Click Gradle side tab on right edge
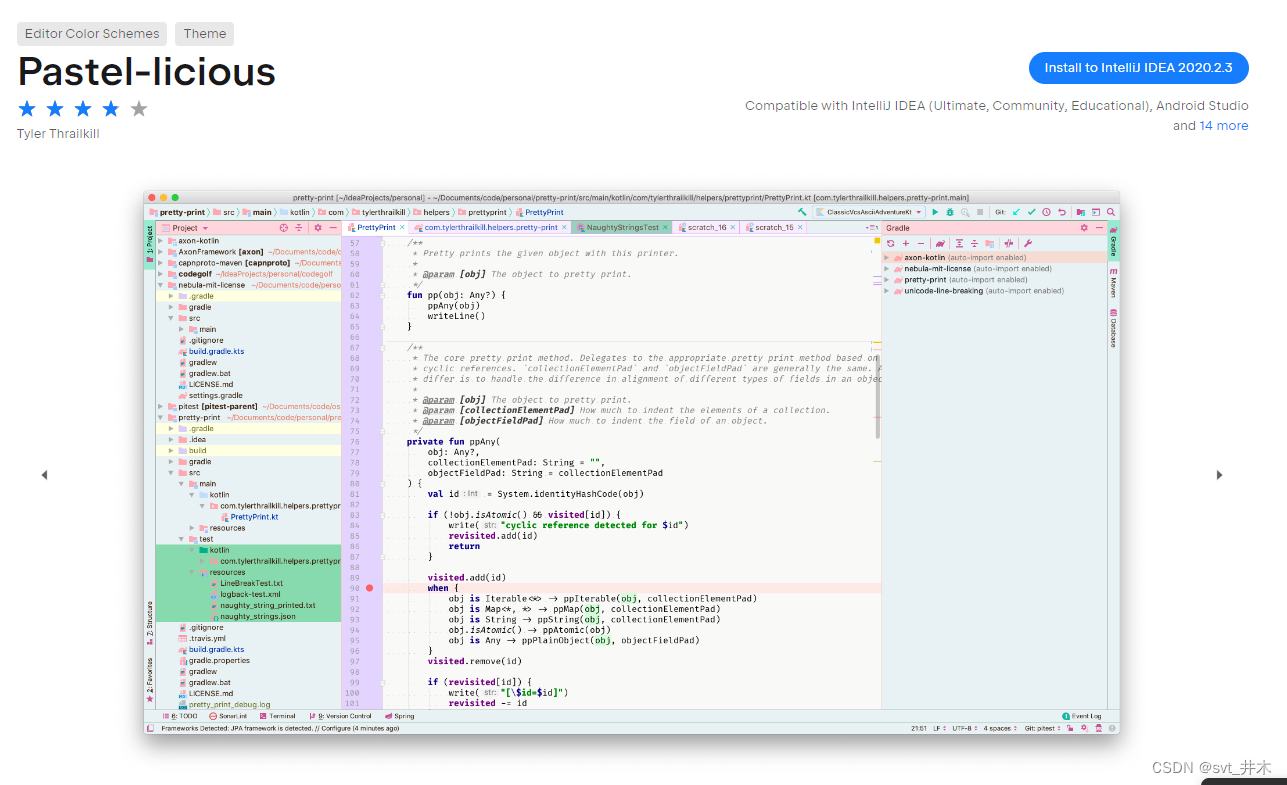The height and width of the screenshot is (785, 1287). click(x=1113, y=243)
